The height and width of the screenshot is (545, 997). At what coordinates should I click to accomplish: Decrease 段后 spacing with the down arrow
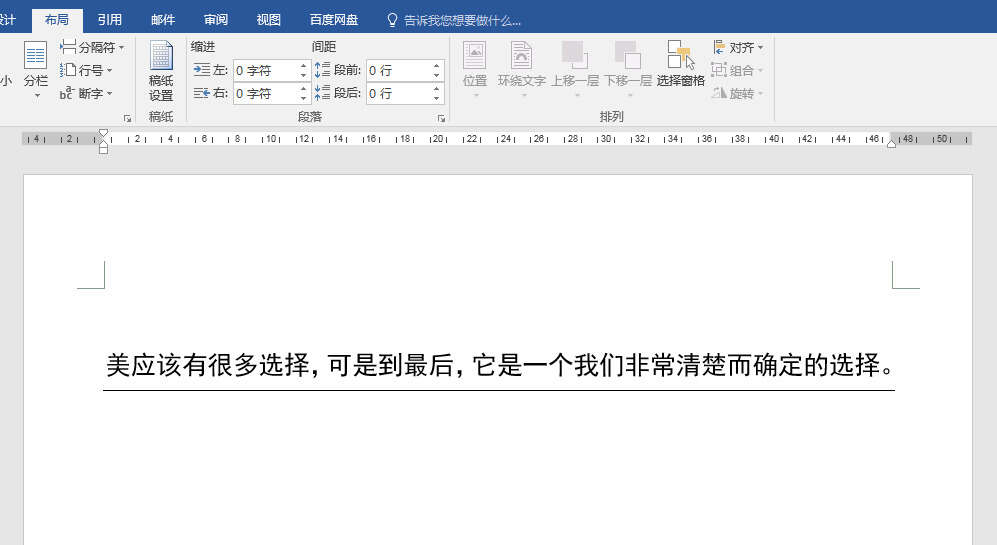(437, 99)
